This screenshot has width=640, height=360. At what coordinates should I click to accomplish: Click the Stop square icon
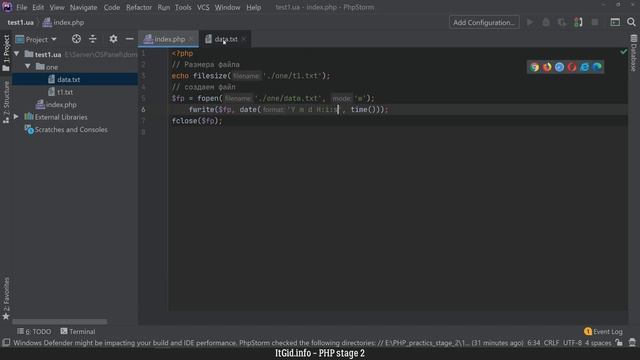click(x=595, y=22)
